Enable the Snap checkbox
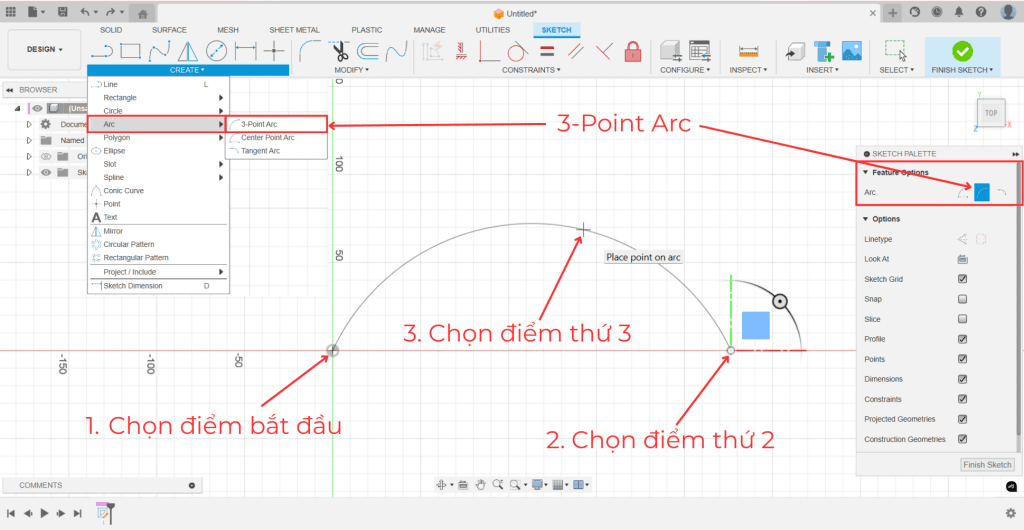 [x=962, y=299]
